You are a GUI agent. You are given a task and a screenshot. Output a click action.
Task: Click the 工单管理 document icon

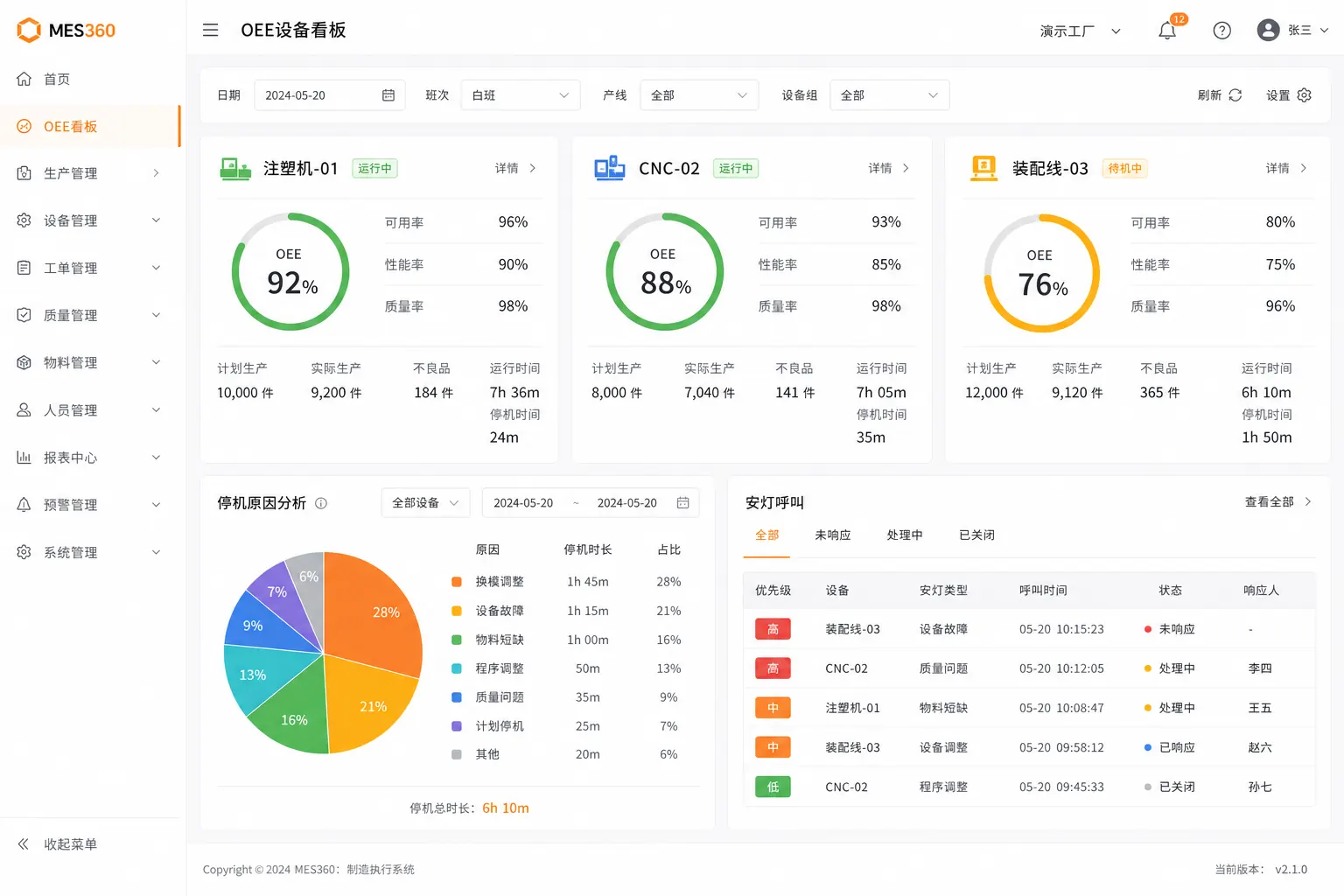click(x=24, y=268)
